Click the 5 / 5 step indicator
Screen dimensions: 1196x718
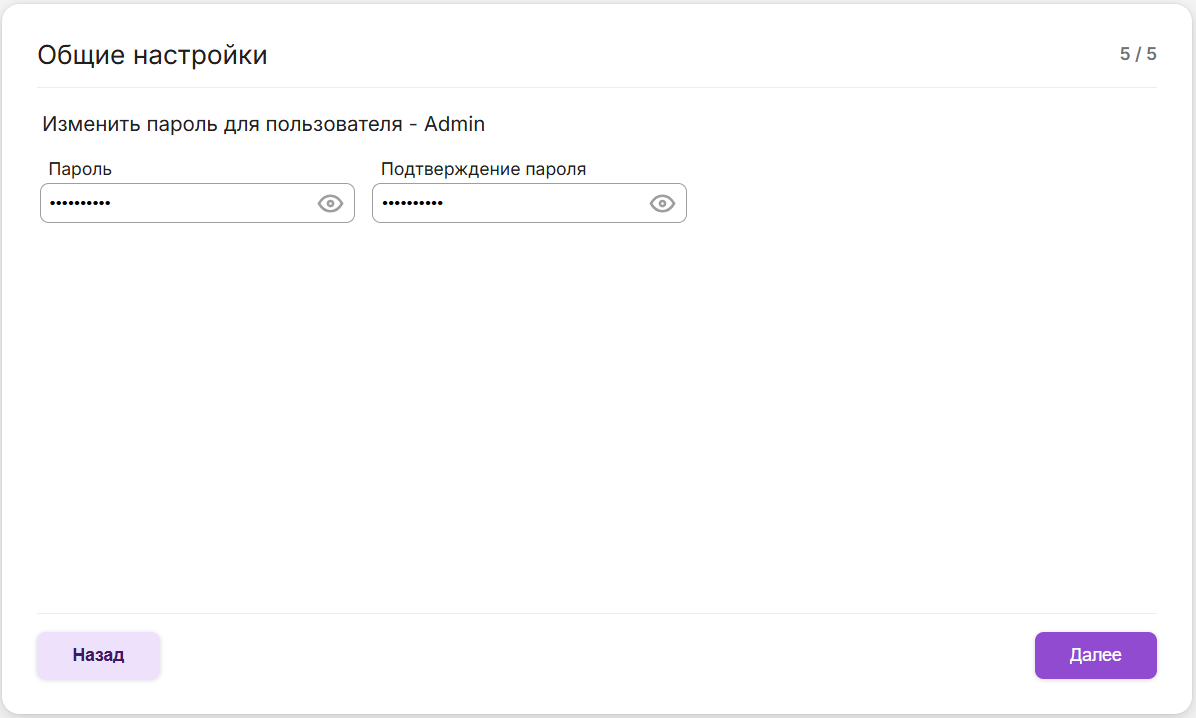[x=1137, y=54]
